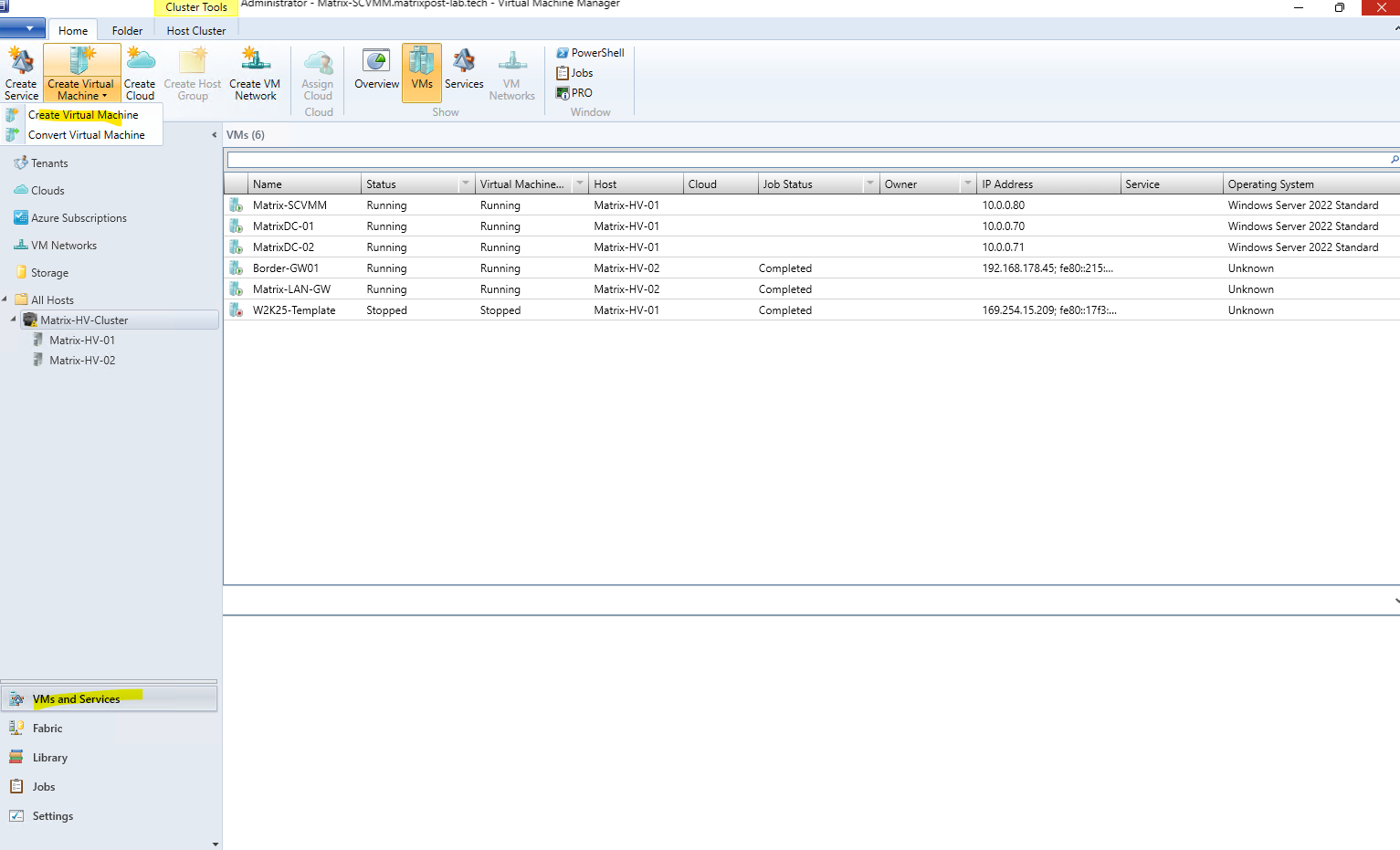Viewport: 1400px width, 850px height.
Task: Select Storage in the navigation tree
Action: click(49, 273)
